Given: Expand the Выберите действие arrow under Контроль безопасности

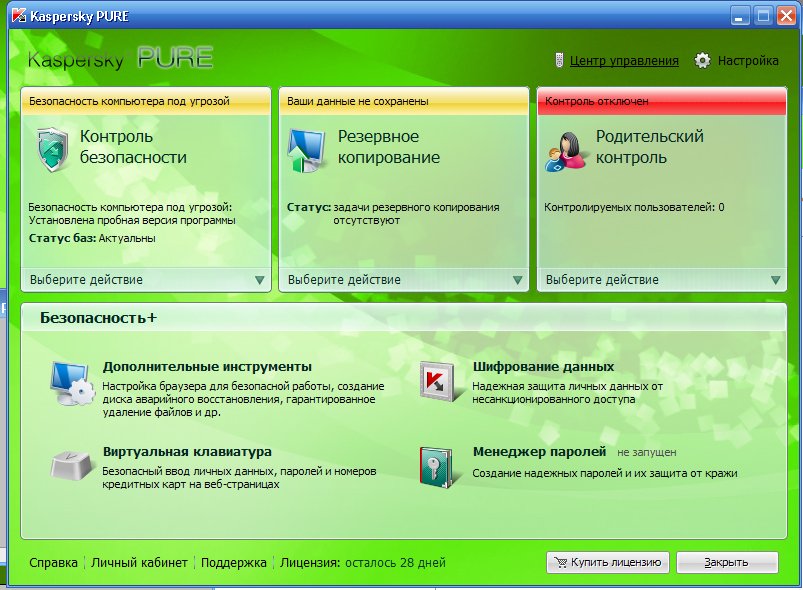Looking at the screenshot, I should (x=260, y=280).
